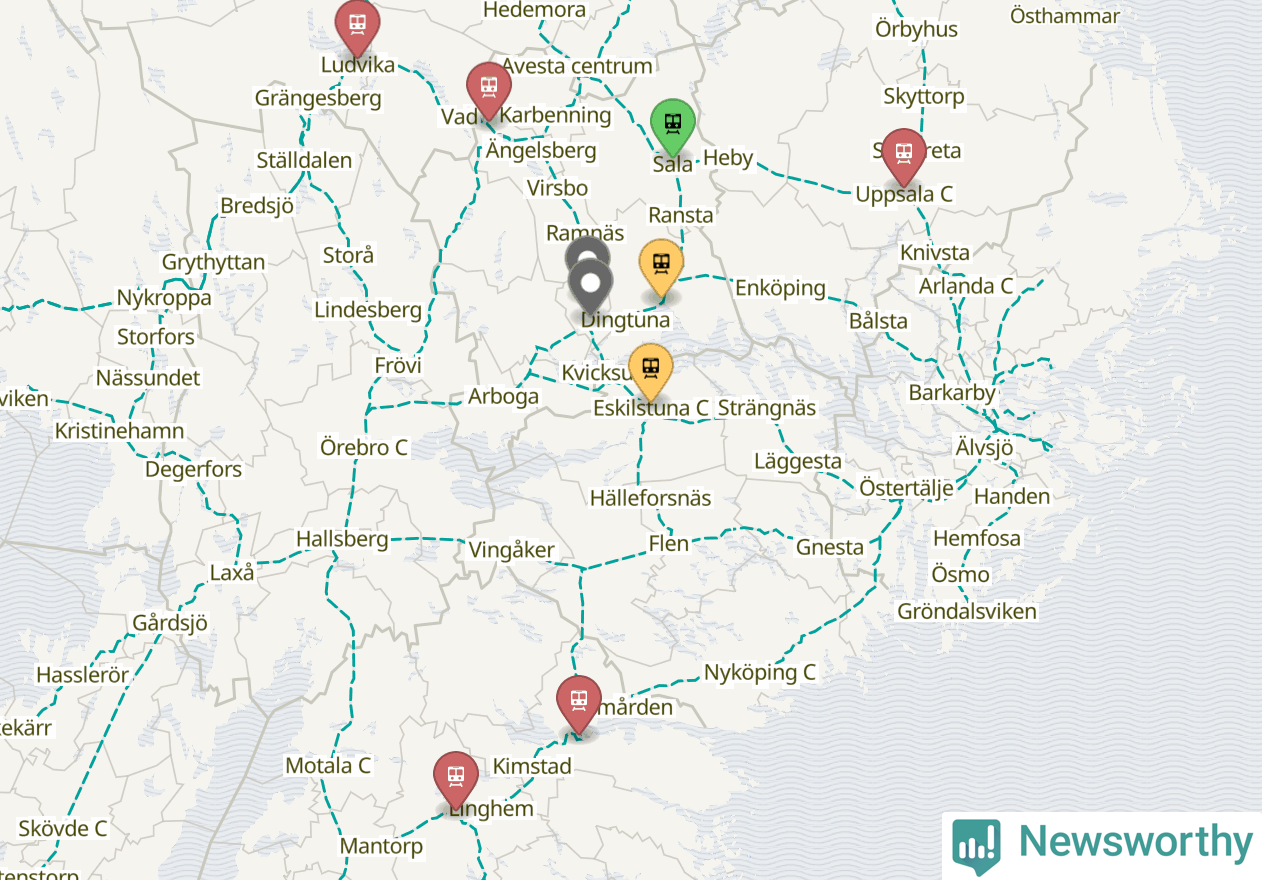Select the yellow train marker above Dingtuna
The image size is (1262, 880).
[x=661, y=267]
